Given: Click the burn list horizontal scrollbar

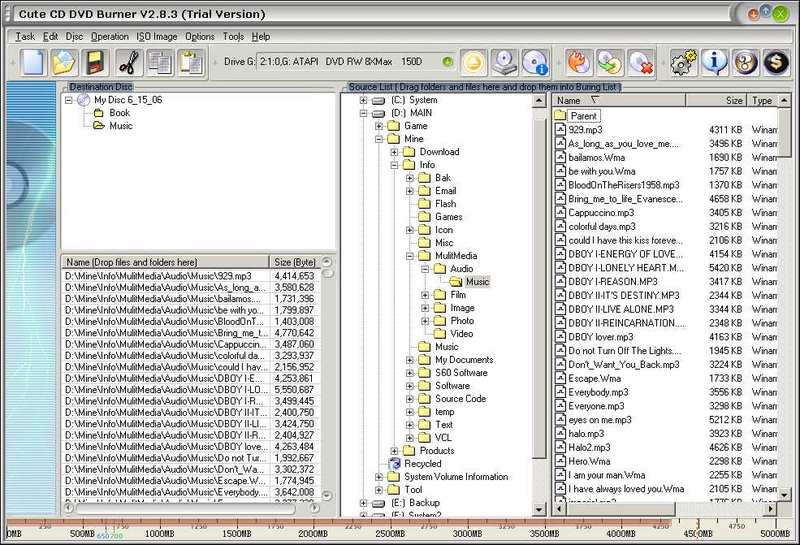Looking at the screenshot, I should coord(191,508).
